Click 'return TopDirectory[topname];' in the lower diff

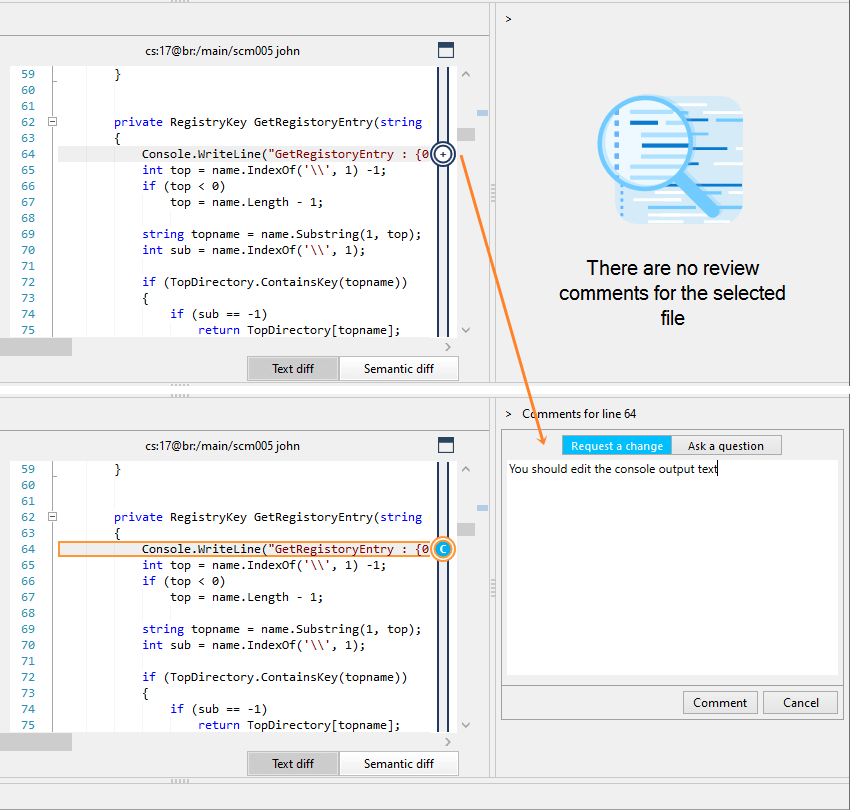pyautogui.click(x=299, y=725)
